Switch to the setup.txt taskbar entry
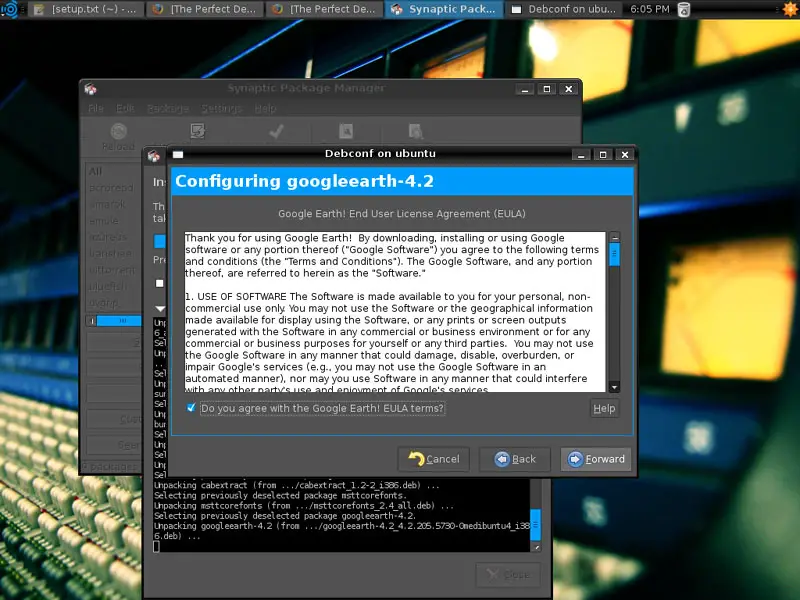 click(86, 9)
